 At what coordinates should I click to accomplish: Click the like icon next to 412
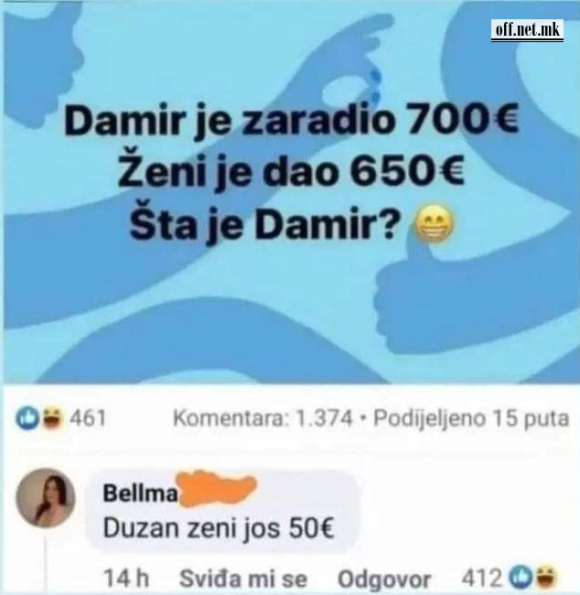click(519, 576)
